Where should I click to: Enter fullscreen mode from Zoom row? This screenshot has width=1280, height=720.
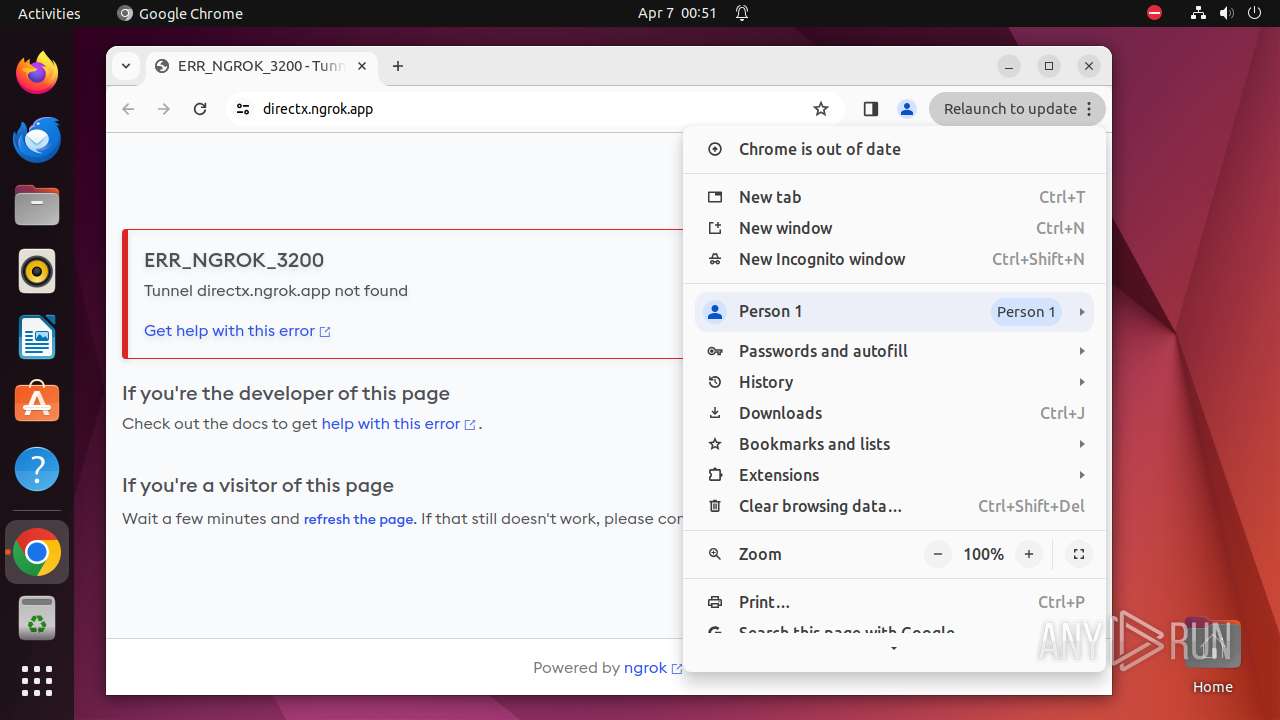pyautogui.click(x=1078, y=554)
